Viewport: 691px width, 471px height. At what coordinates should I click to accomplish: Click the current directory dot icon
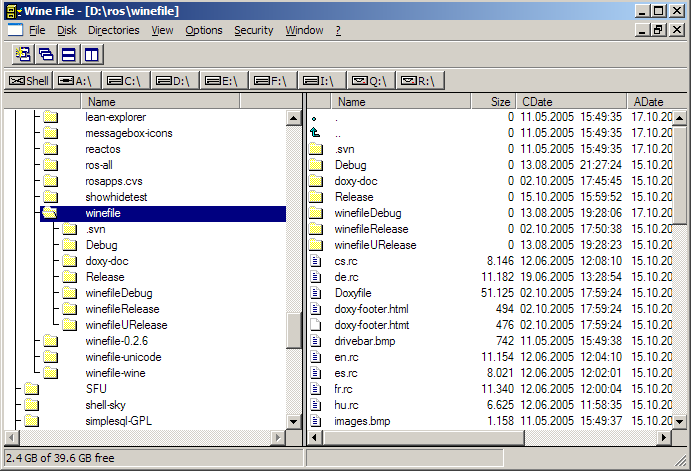[x=314, y=119]
